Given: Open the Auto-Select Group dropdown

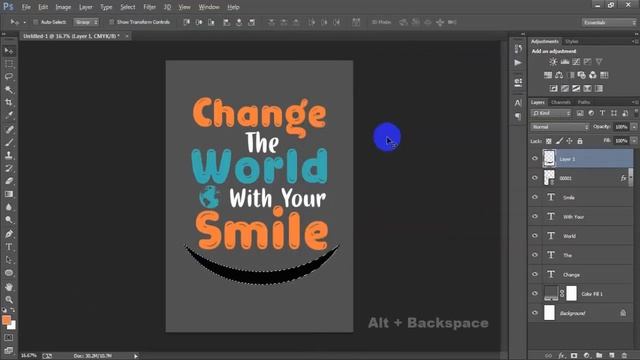Looking at the screenshot, I should [86, 22].
